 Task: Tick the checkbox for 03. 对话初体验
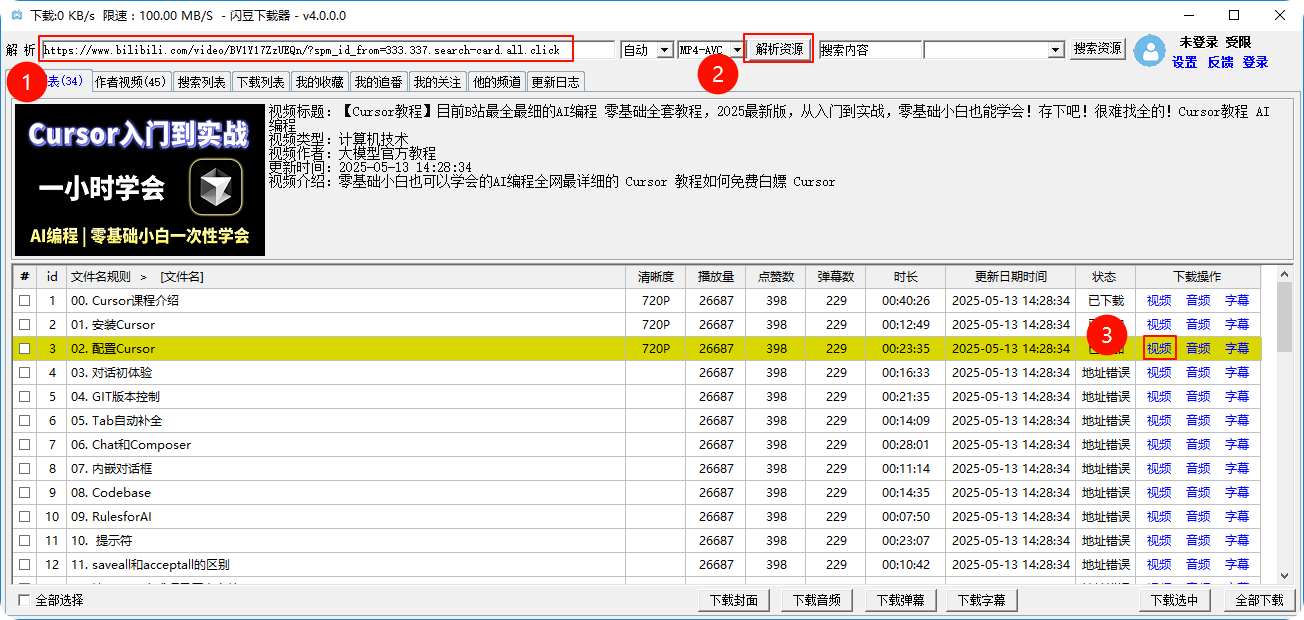pos(24,373)
